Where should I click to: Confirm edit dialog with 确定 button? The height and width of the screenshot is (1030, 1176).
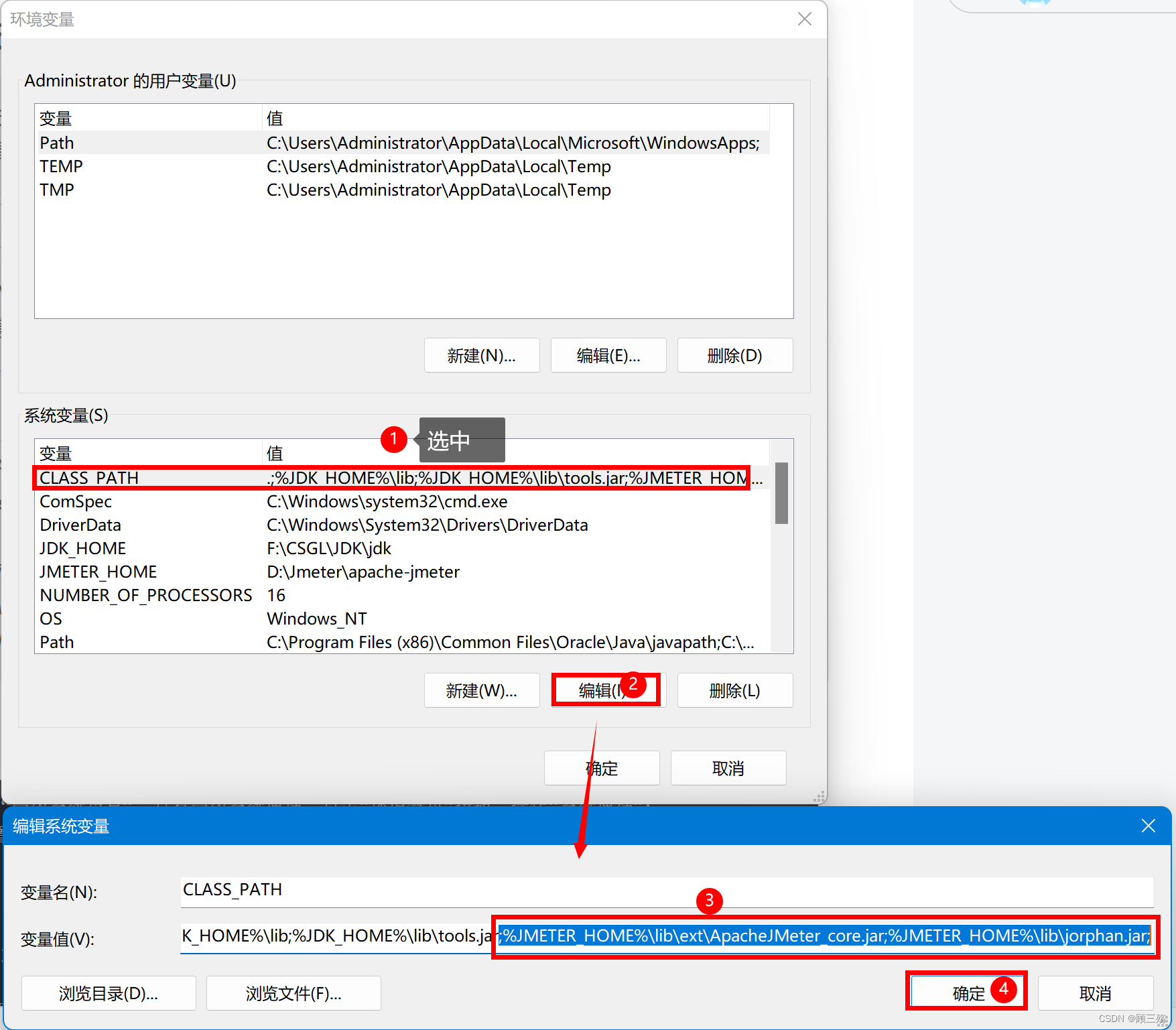[x=967, y=993]
